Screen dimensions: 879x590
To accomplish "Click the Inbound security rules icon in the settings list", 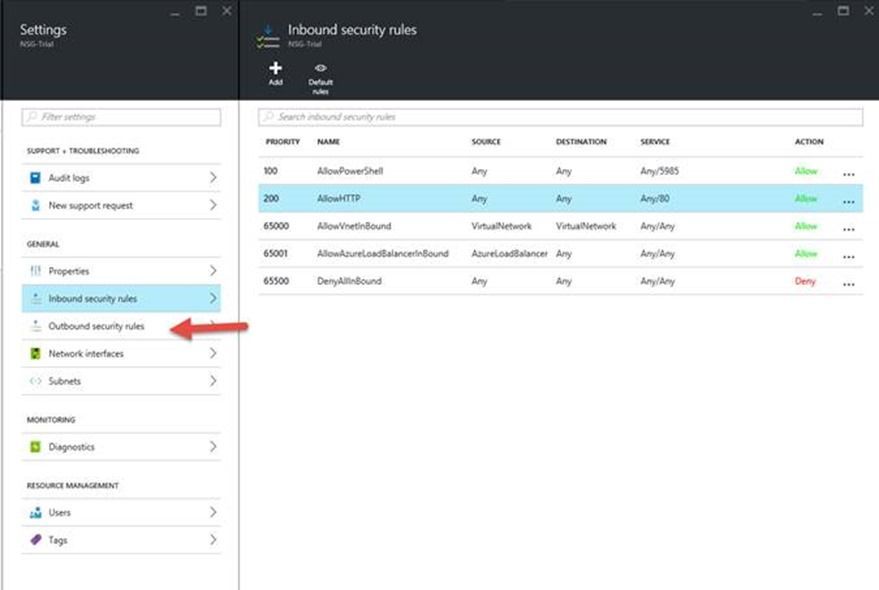I will pyautogui.click(x=36, y=298).
